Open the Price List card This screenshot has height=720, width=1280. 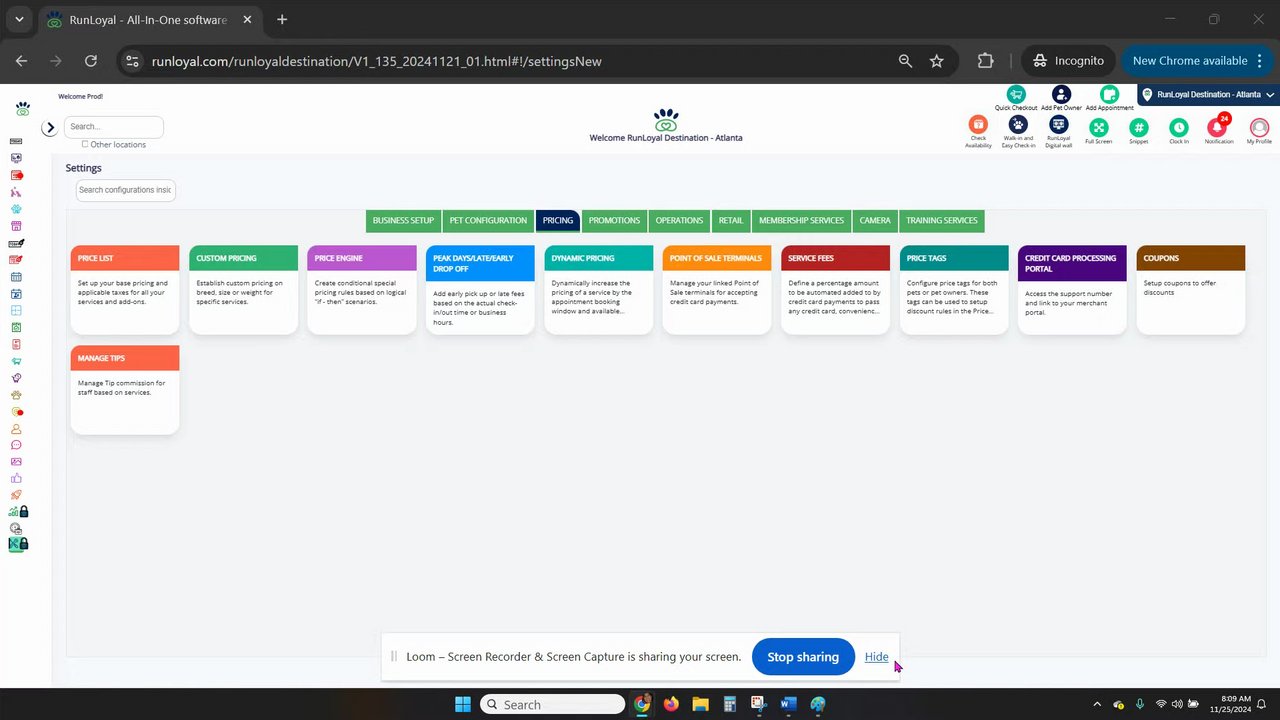125,290
